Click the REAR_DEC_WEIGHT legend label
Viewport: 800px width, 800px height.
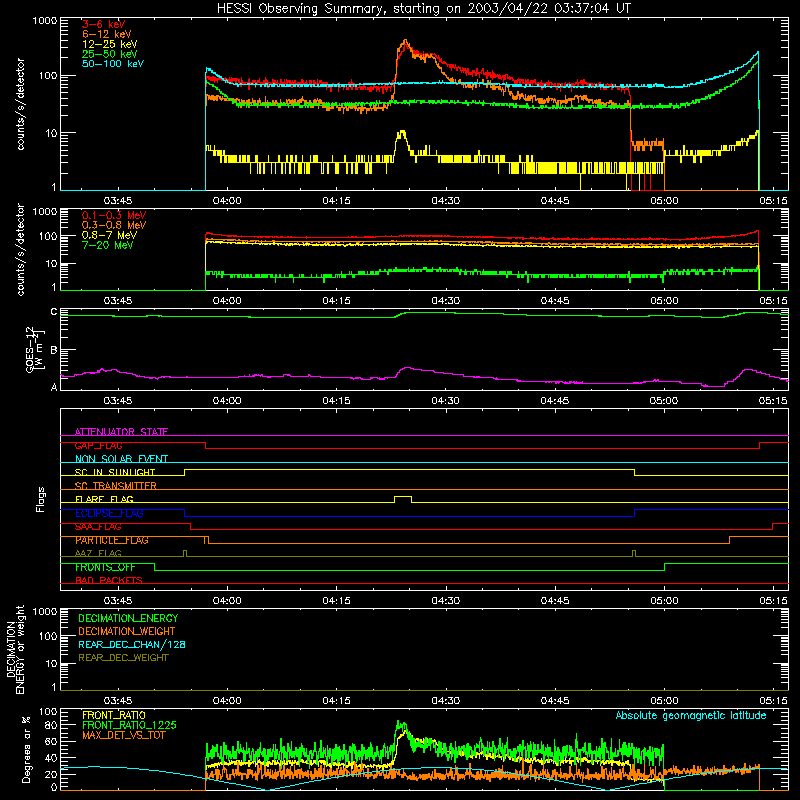click(123, 658)
